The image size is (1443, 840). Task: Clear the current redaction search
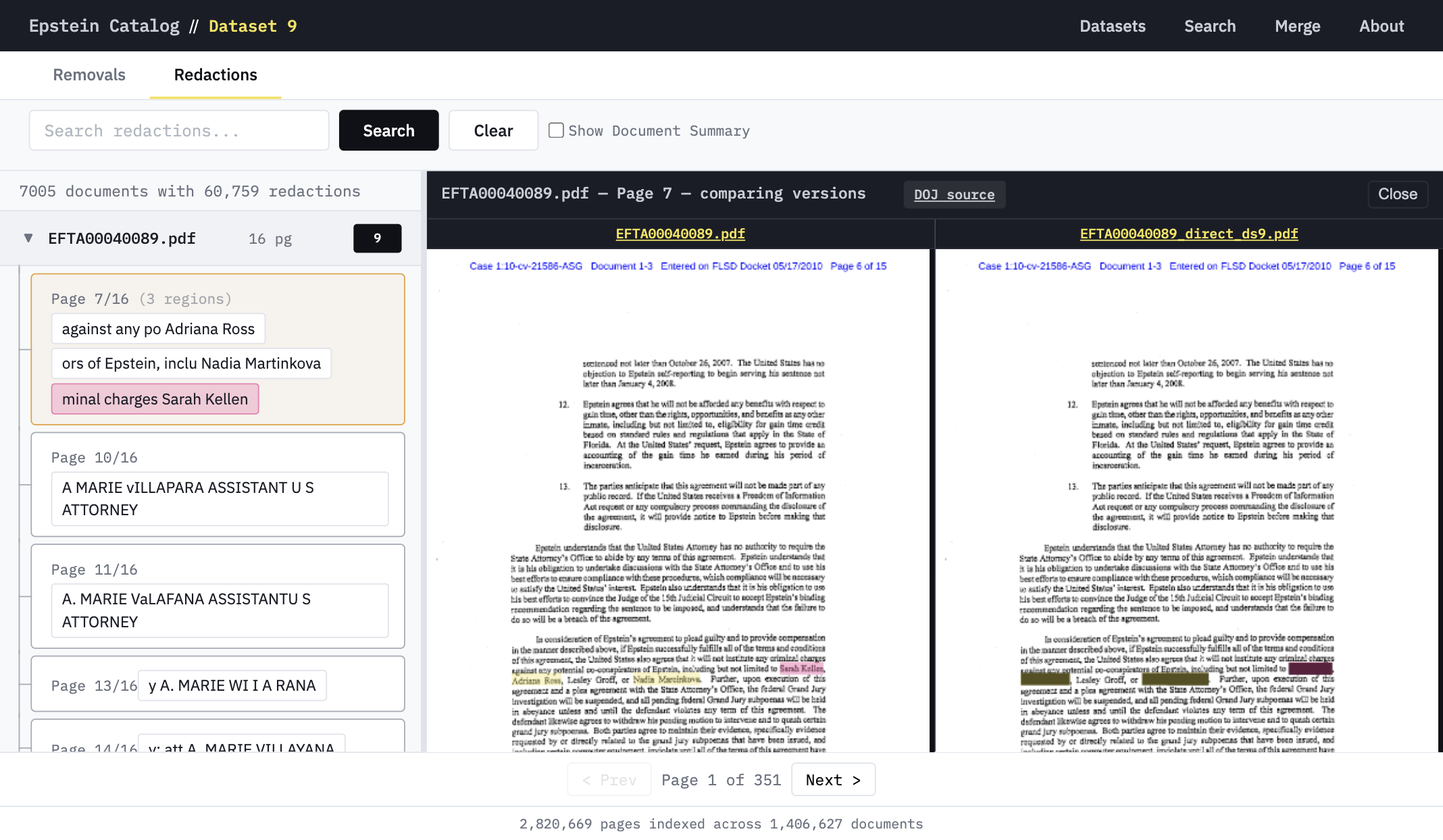(493, 130)
